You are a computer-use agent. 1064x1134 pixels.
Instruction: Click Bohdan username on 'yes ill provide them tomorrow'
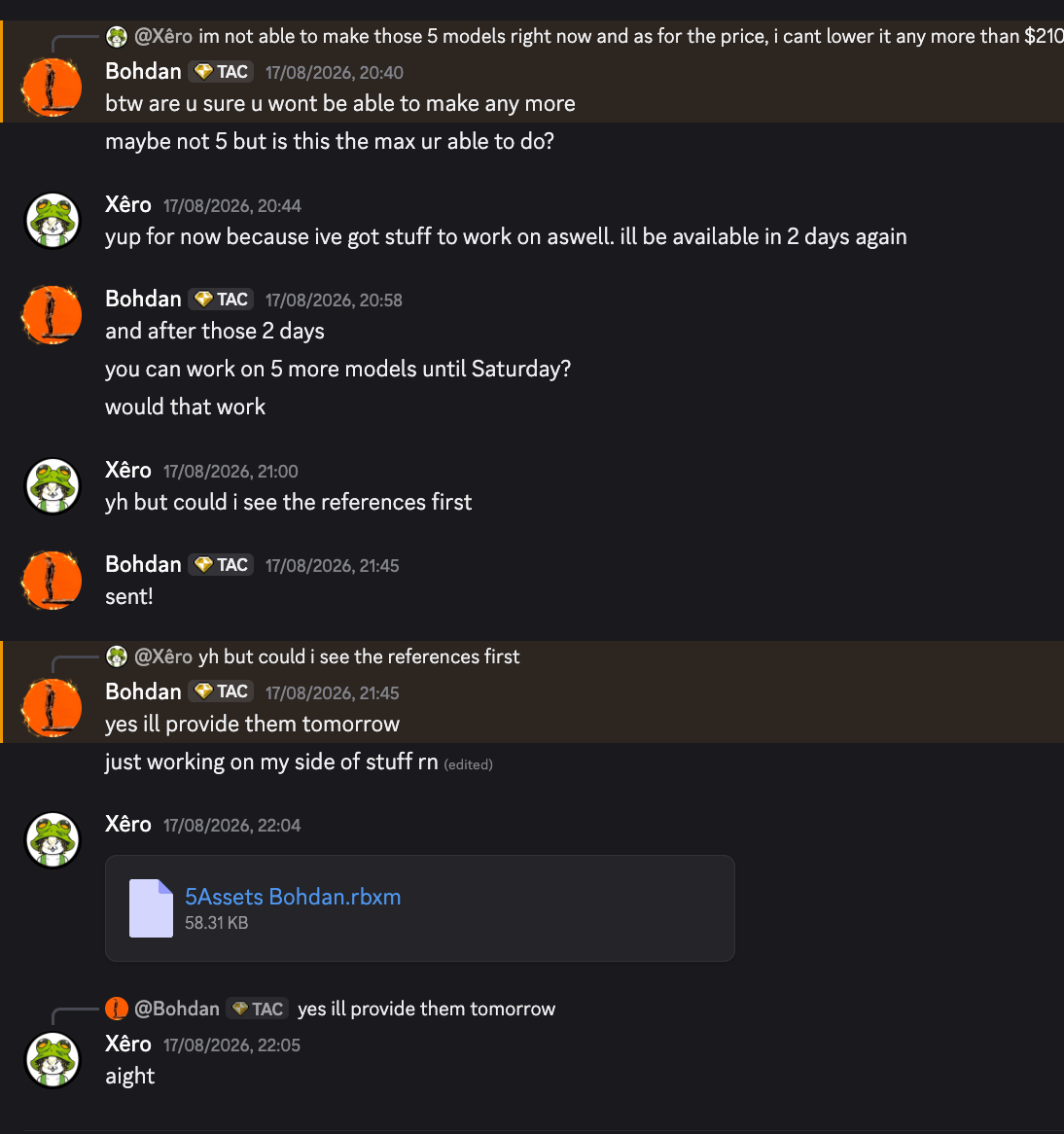[x=143, y=691]
